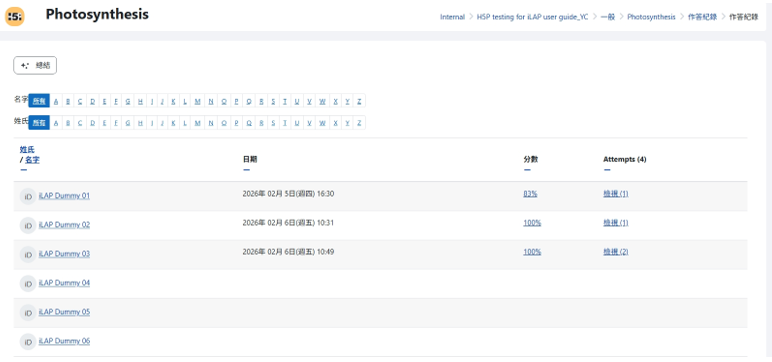This screenshot has height=362, width=772.
Task: View attempts 檢視 (2) for iLAP Dummy 03
Action: pyautogui.click(x=615, y=252)
